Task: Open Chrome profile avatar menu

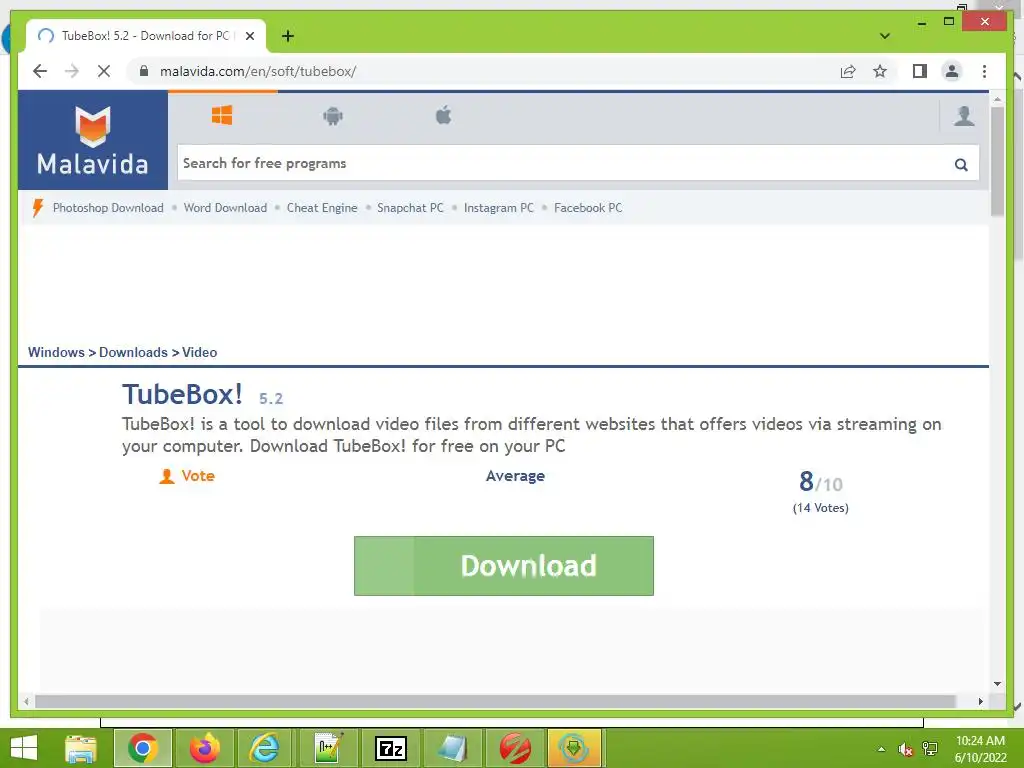Action: click(952, 71)
